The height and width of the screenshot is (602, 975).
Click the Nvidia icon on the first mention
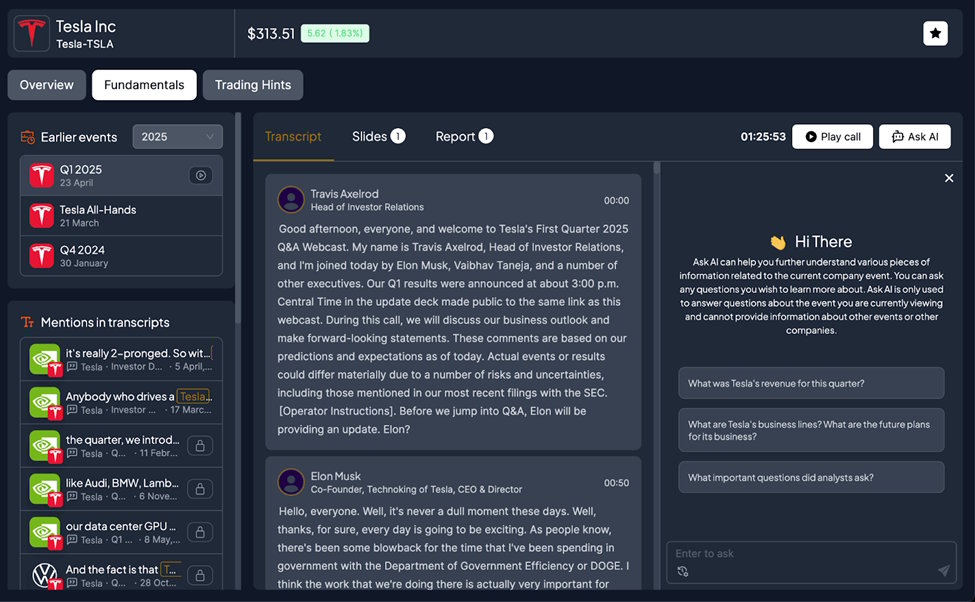pyautogui.click(x=46, y=358)
